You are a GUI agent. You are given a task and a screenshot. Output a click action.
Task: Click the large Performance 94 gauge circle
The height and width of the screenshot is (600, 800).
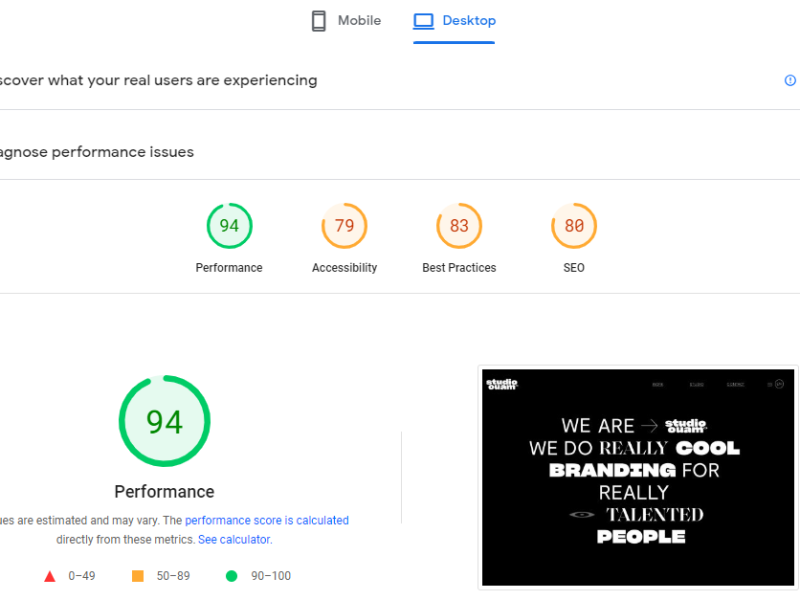164,421
